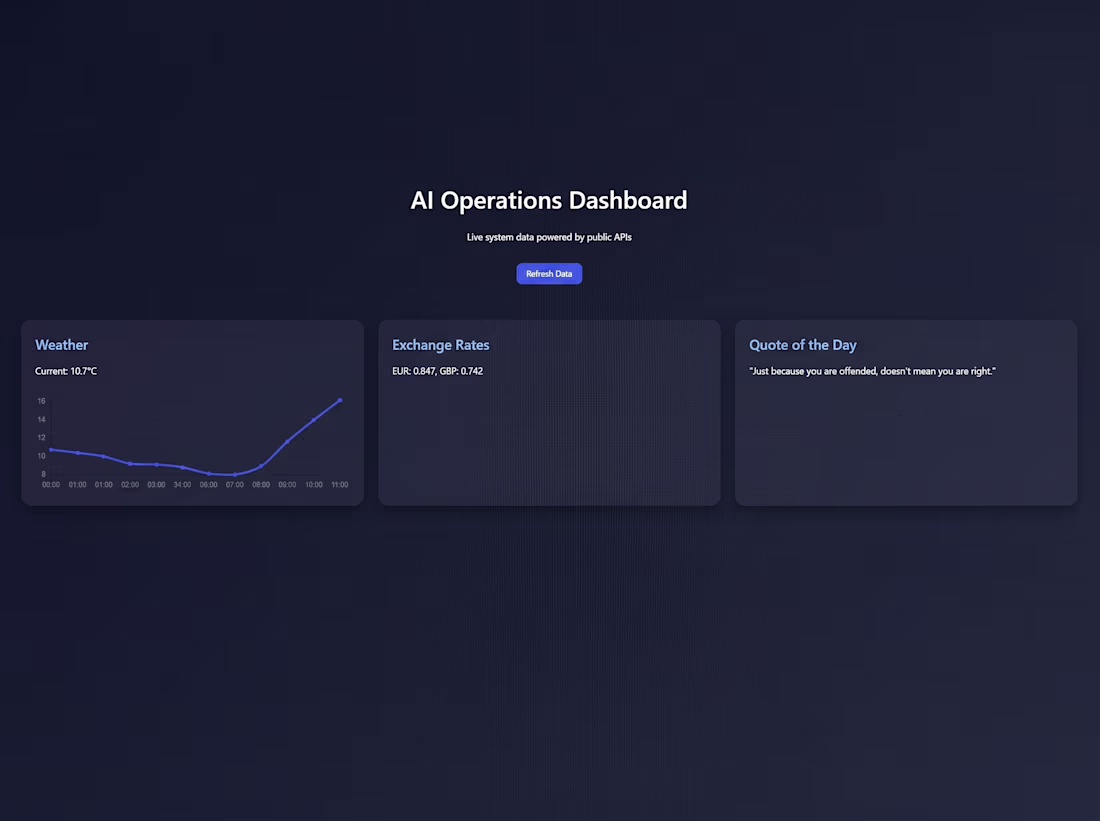Click the 06:00 x-axis label
Viewport: 1100px width, 821px height.
pos(208,485)
